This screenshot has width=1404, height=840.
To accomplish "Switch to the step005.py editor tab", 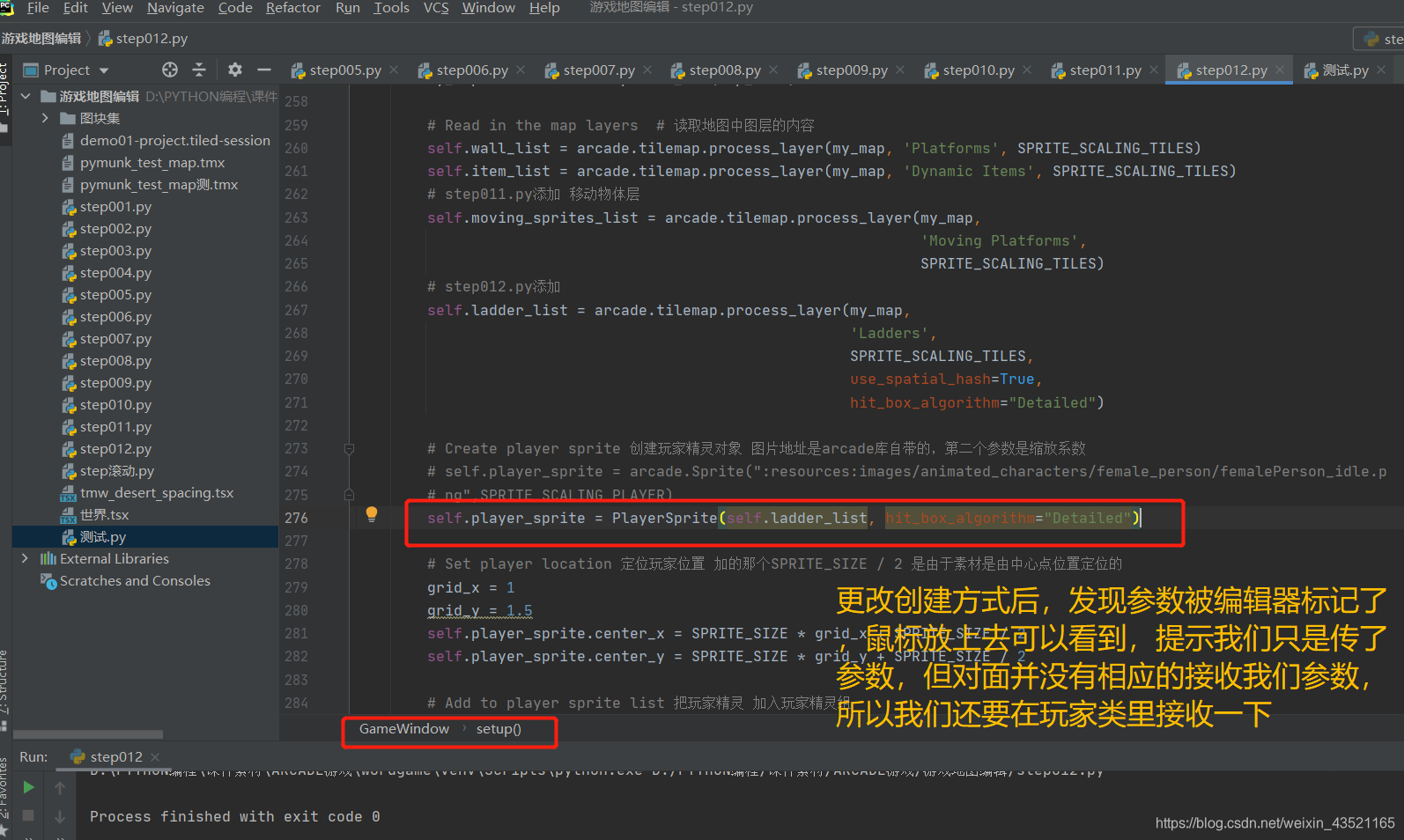I will pyautogui.click(x=336, y=70).
